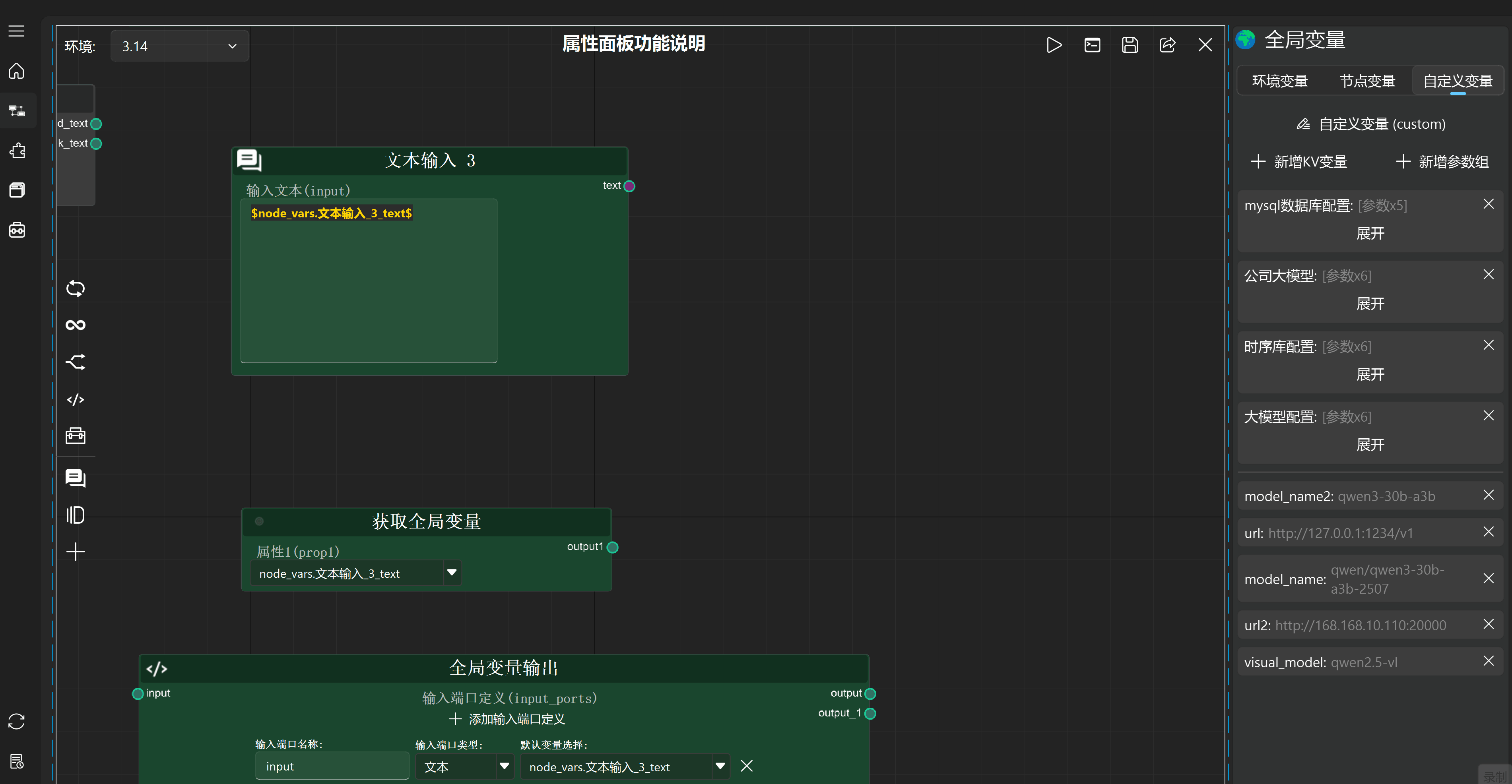Screen dimensions: 1512x784
Task: Run the workflow with play button
Action: 1054,45
